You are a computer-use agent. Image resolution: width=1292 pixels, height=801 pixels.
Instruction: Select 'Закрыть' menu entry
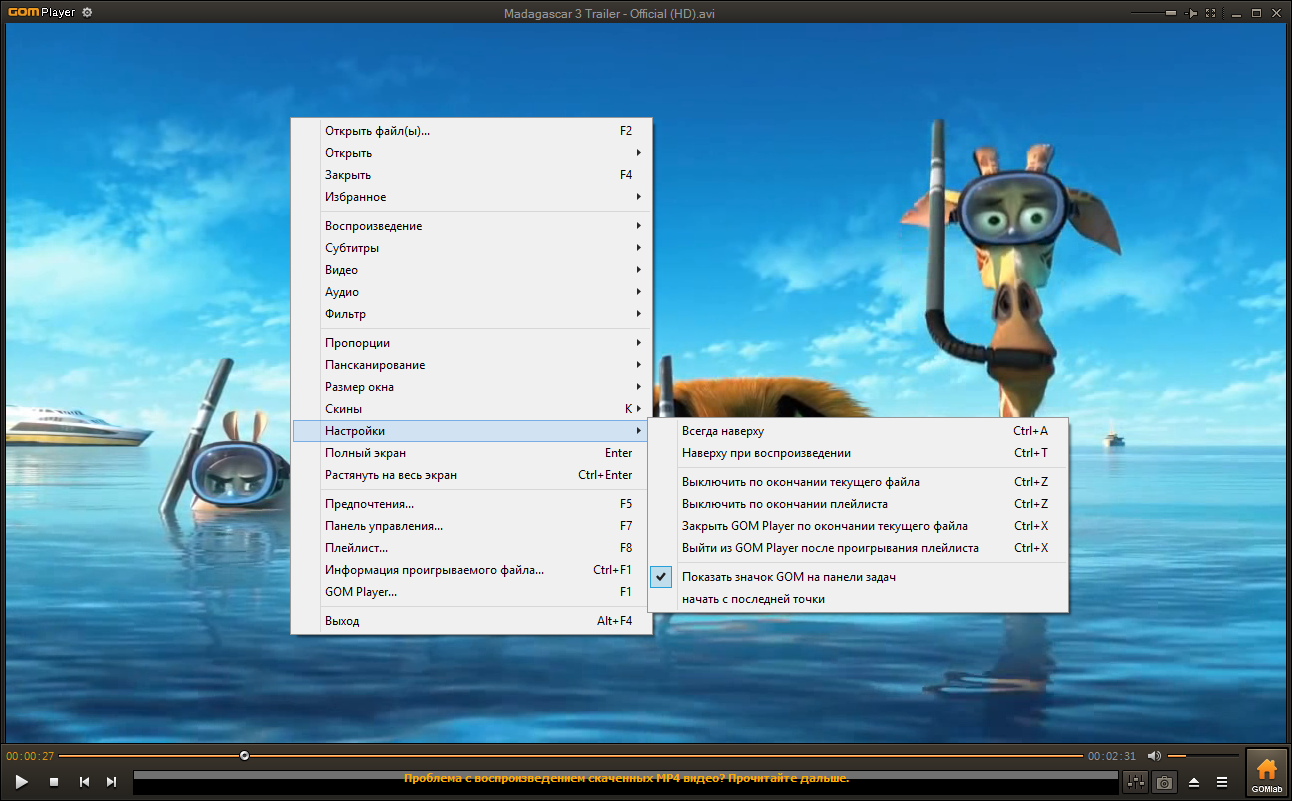[471, 175]
